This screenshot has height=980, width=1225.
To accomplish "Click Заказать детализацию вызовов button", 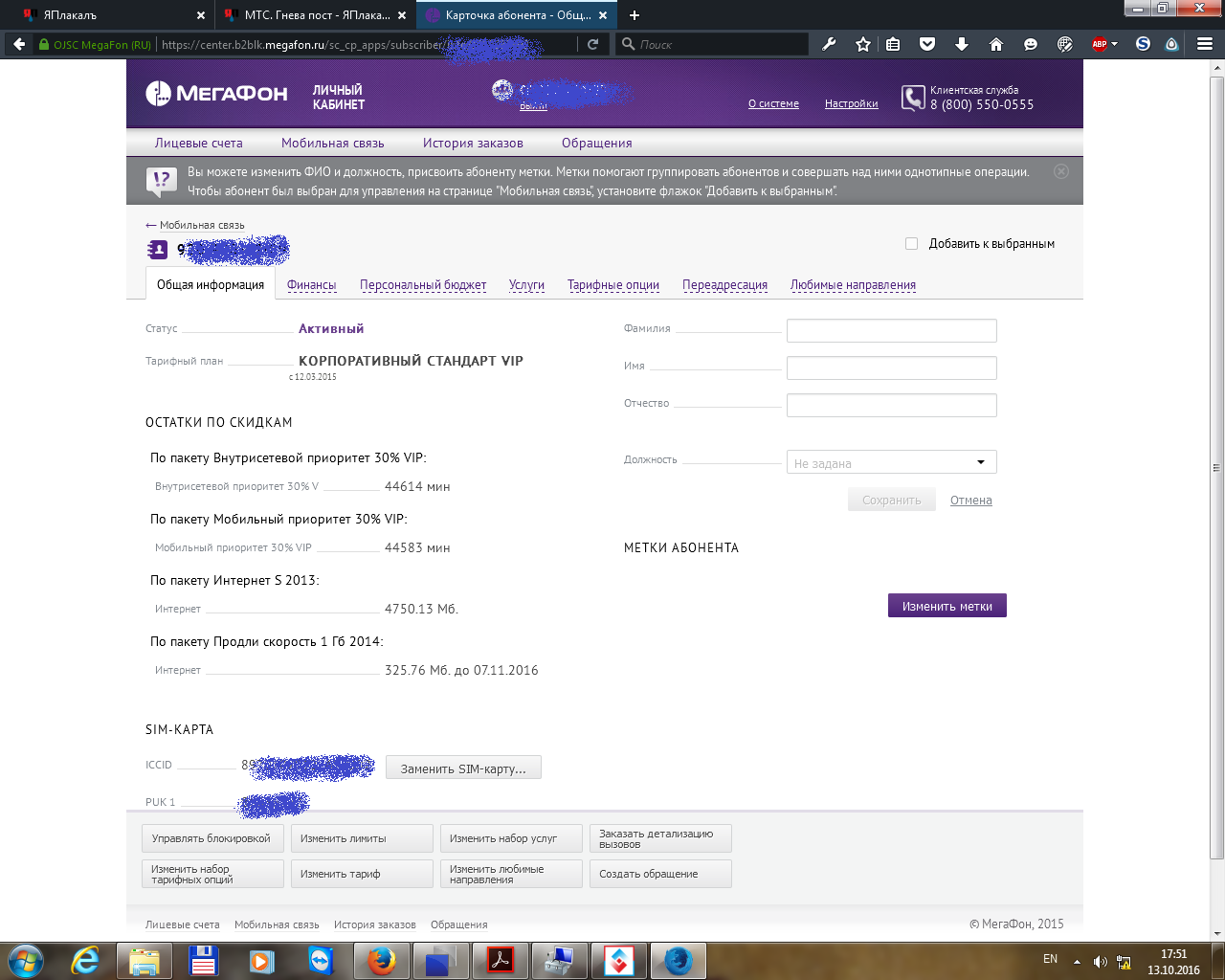I will pos(660,838).
